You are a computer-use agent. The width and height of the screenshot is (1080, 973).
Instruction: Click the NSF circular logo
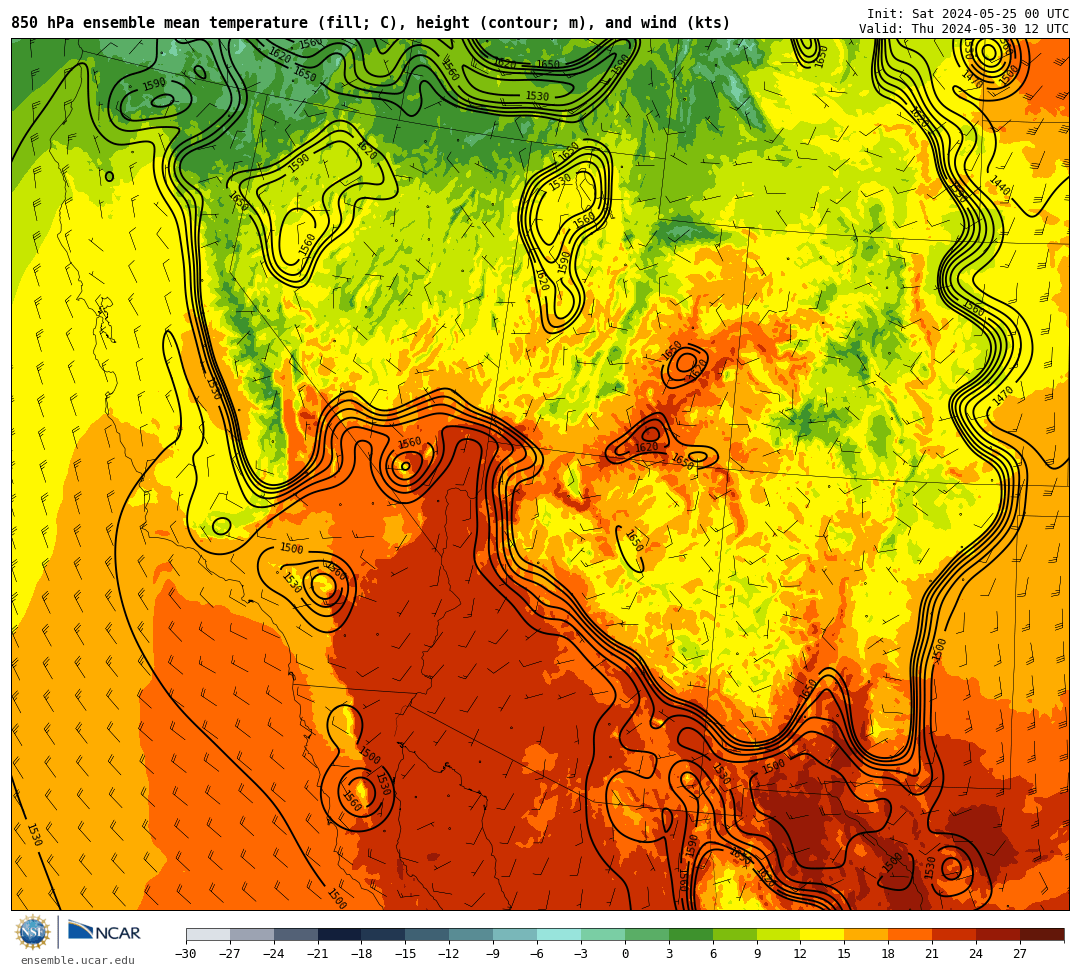coord(33,933)
